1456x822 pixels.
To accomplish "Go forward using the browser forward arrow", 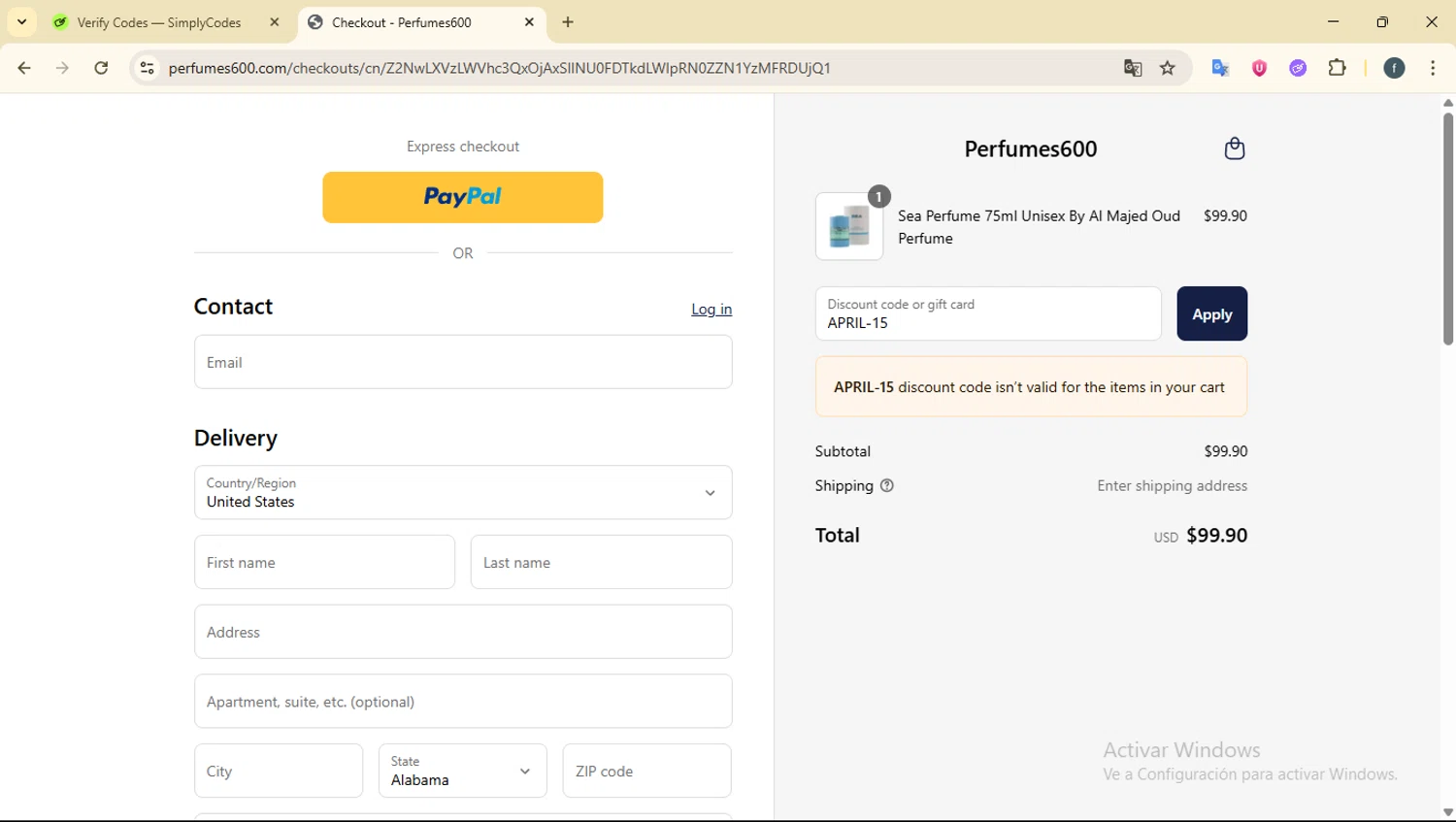I will (x=62, y=68).
